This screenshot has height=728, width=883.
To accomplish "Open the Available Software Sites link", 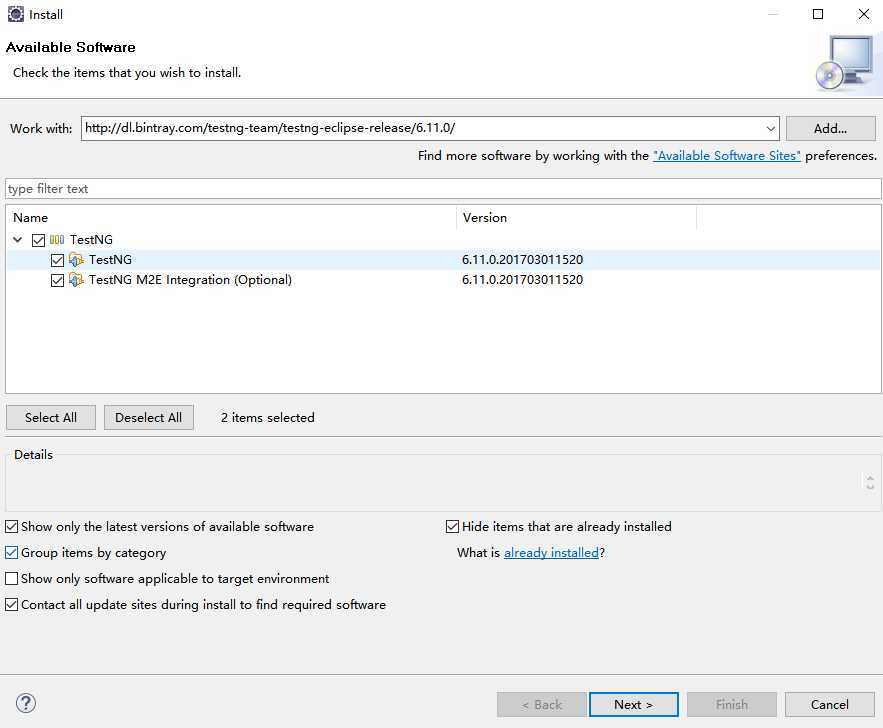I will 726,156.
